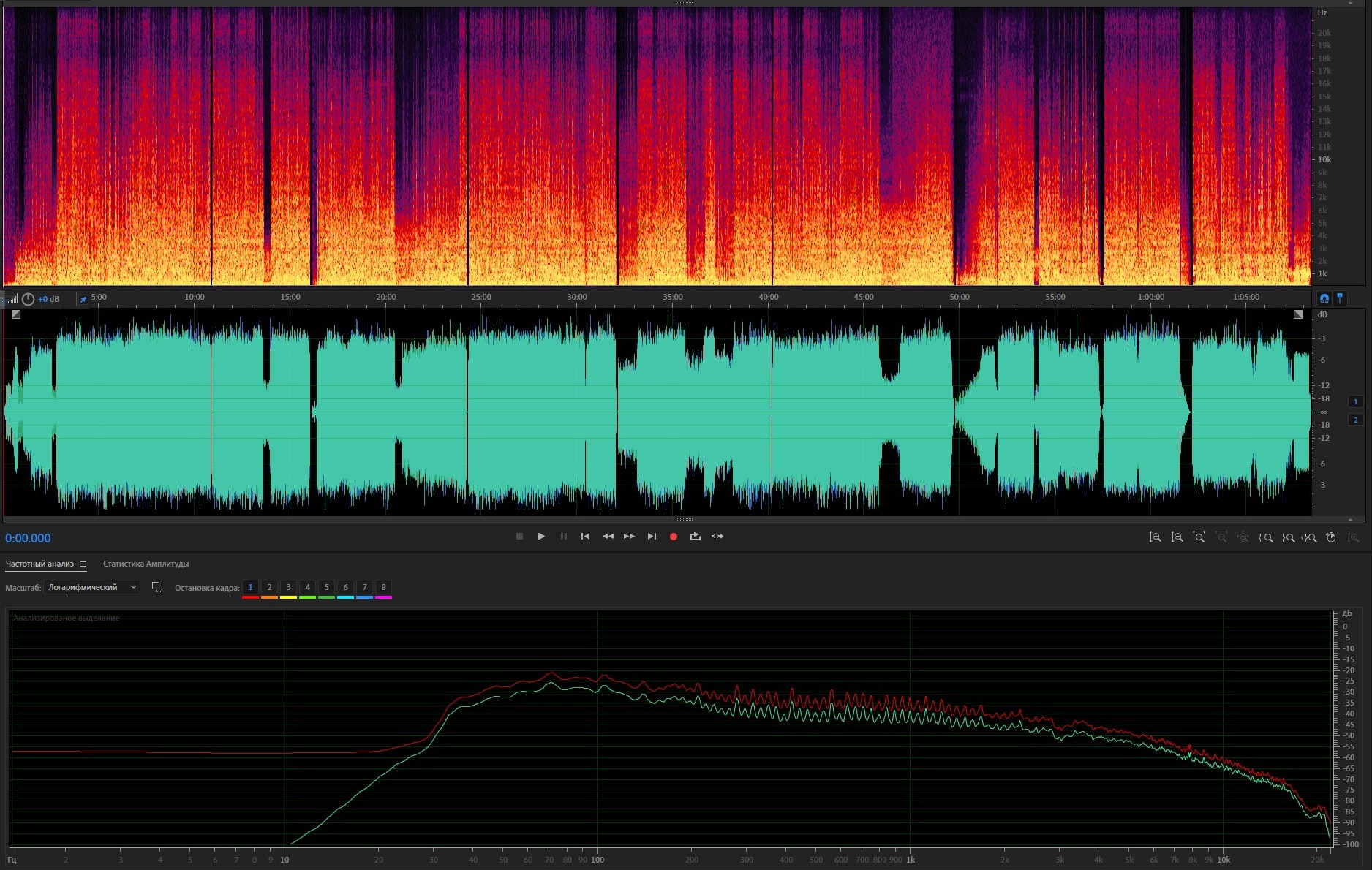Toggle channel 2 enable button
The height and width of the screenshot is (870, 1372).
click(x=1355, y=420)
